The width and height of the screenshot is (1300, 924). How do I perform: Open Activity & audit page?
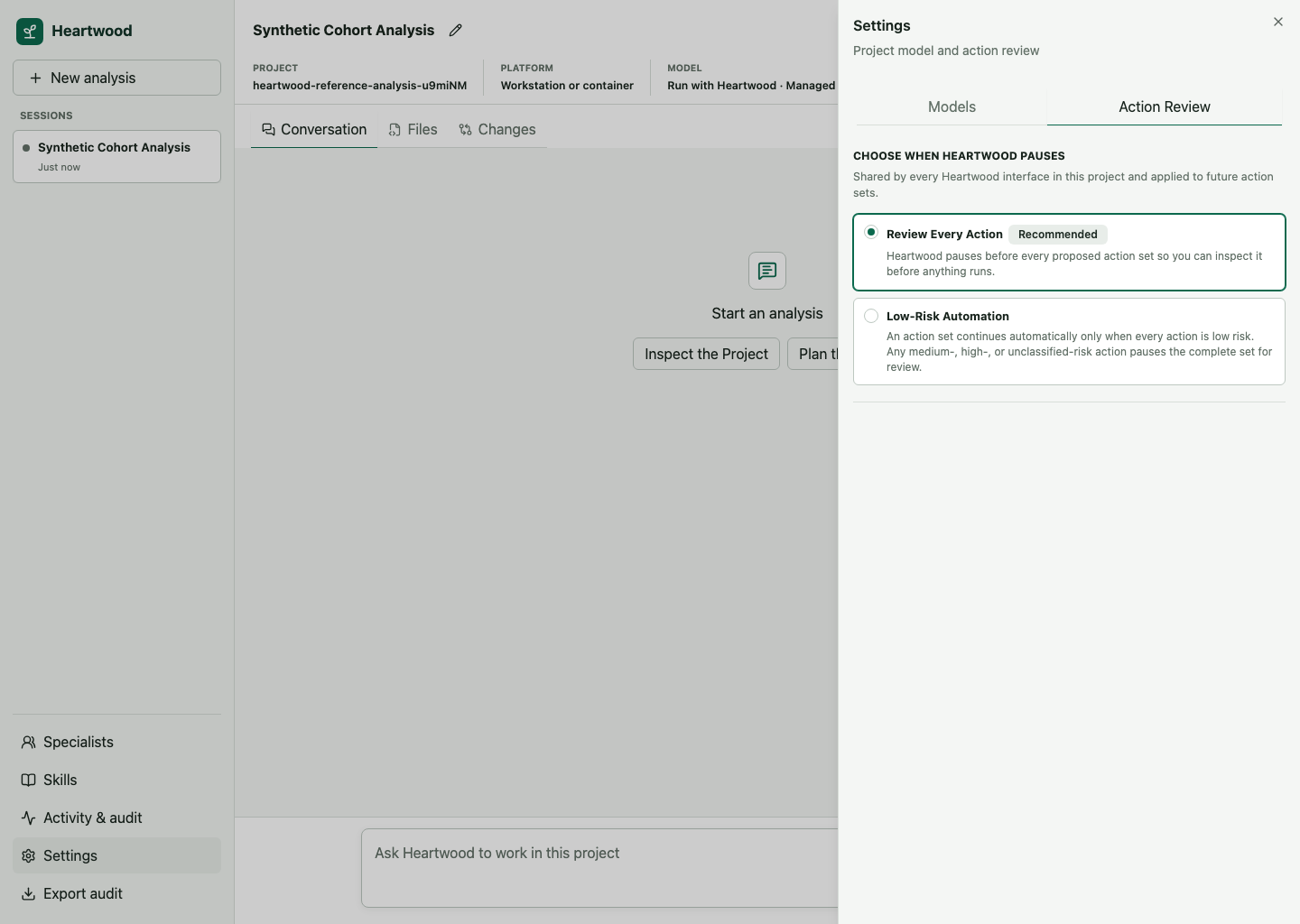coord(116,818)
